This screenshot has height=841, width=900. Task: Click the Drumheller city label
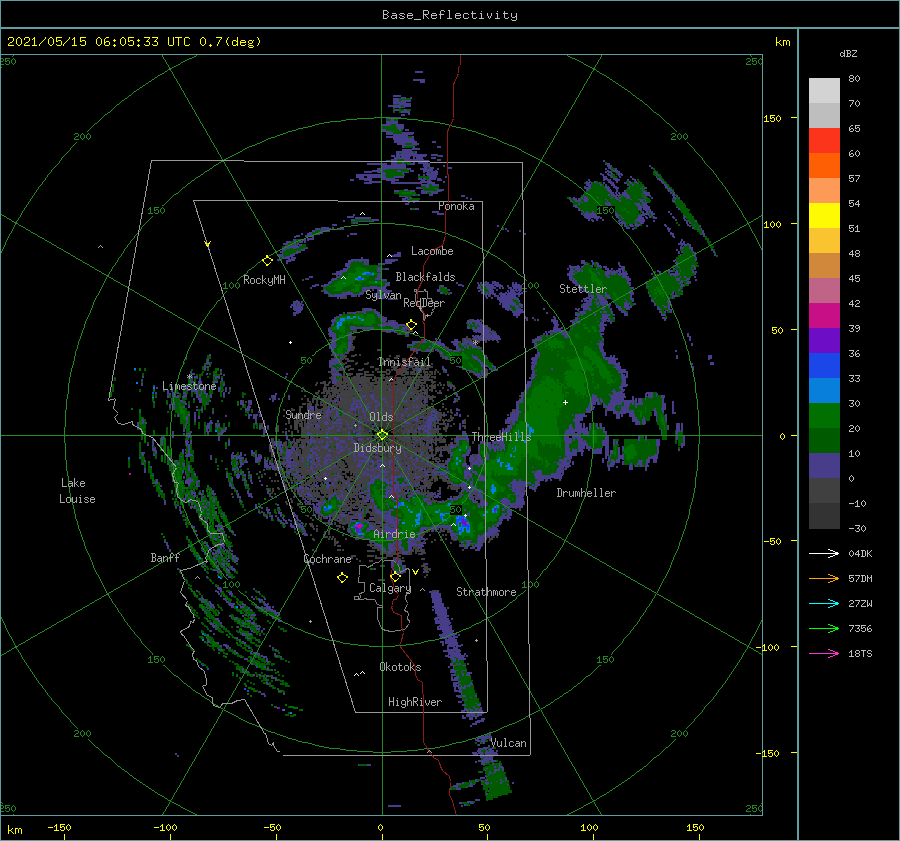(x=586, y=493)
